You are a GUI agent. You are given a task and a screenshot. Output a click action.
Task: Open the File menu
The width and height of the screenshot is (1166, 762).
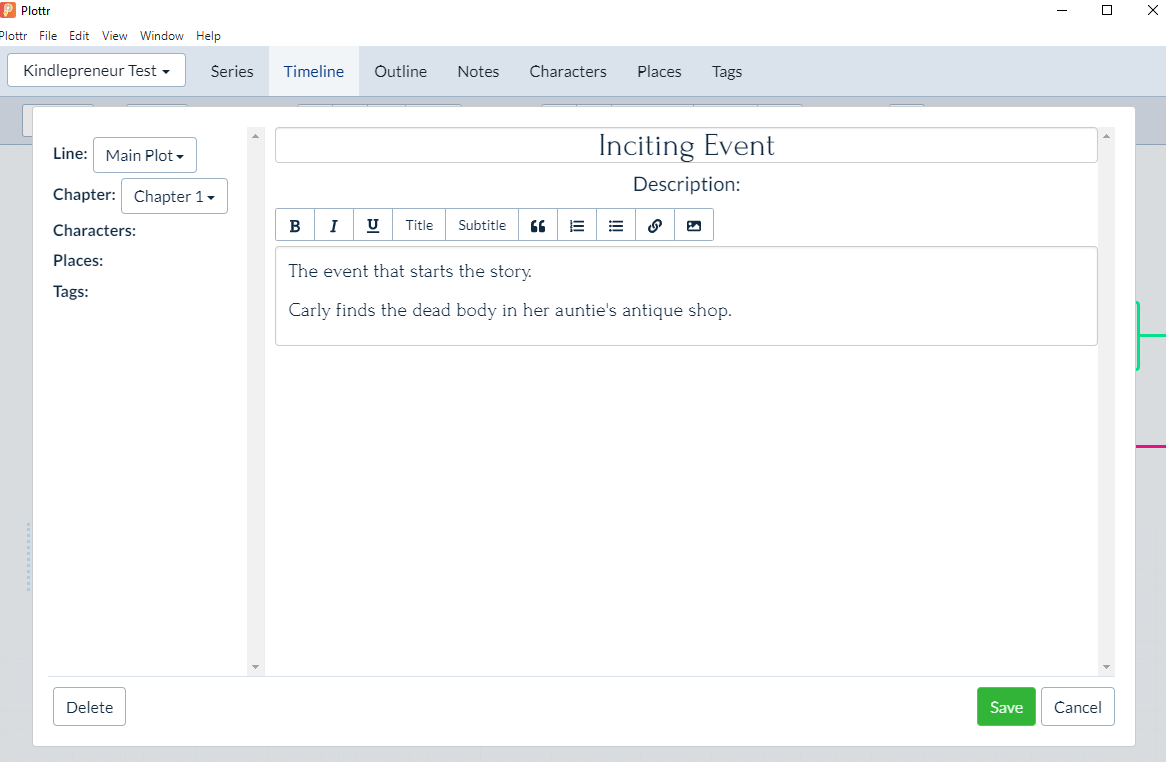pyautogui.click(x=48, y=35)
